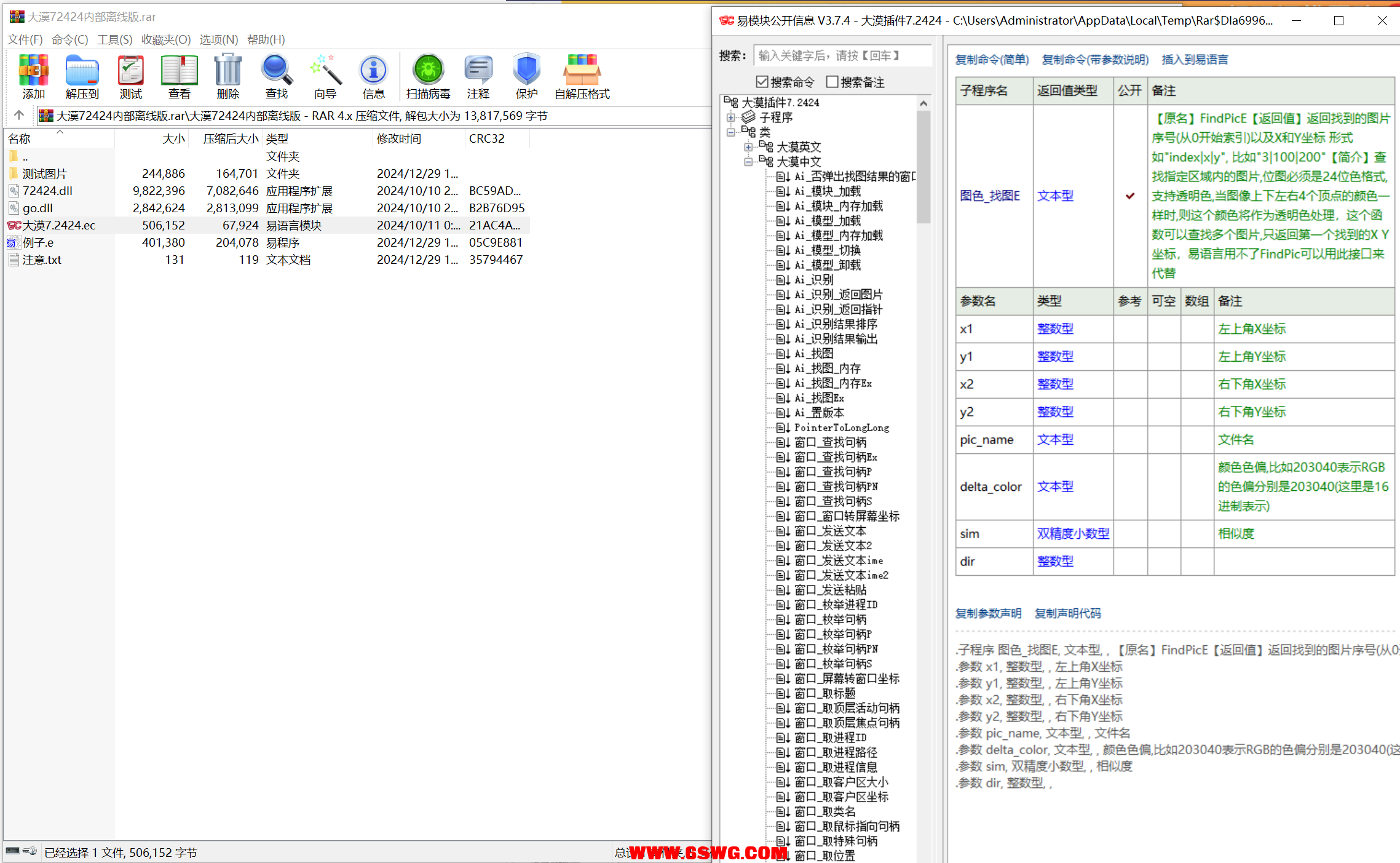Open the 收藏夹(O) menu
Image resolution: width=1400 pixels, height=863 pixels.
tap(166, 39)
